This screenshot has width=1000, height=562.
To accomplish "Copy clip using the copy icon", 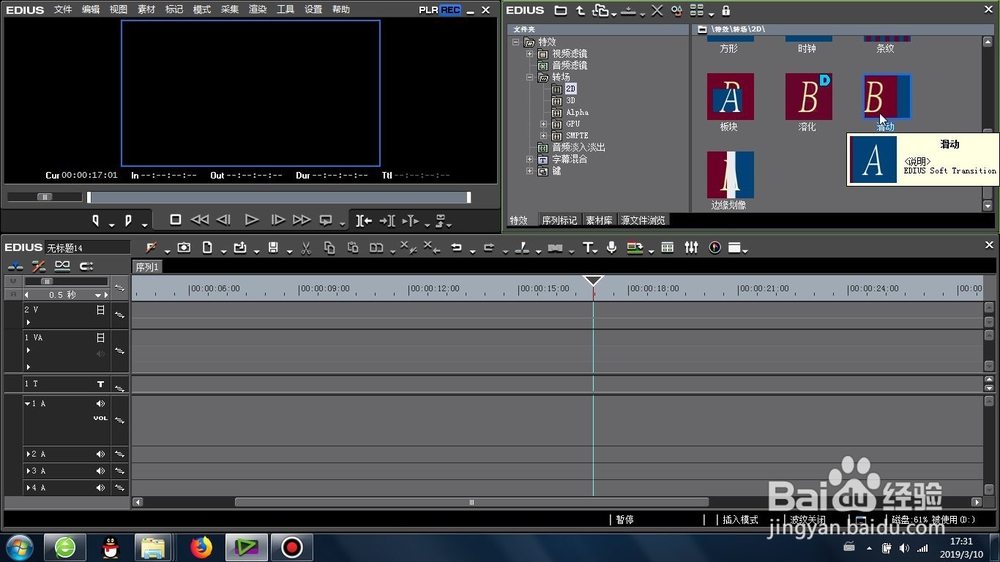I will 329,248.
